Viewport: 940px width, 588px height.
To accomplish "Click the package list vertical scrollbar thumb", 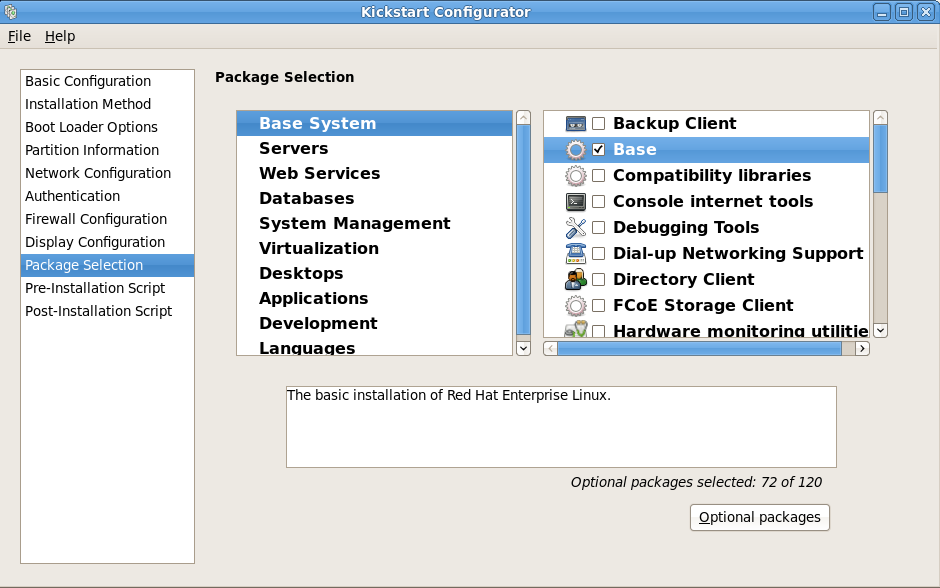I will tap(880, 159).
